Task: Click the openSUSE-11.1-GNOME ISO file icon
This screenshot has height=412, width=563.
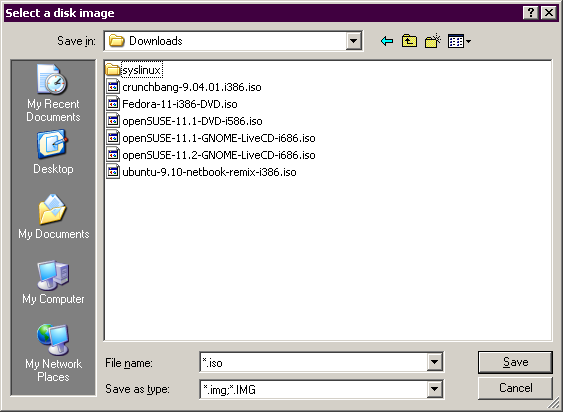Action: pyautogui.click(x=113, y=138)
